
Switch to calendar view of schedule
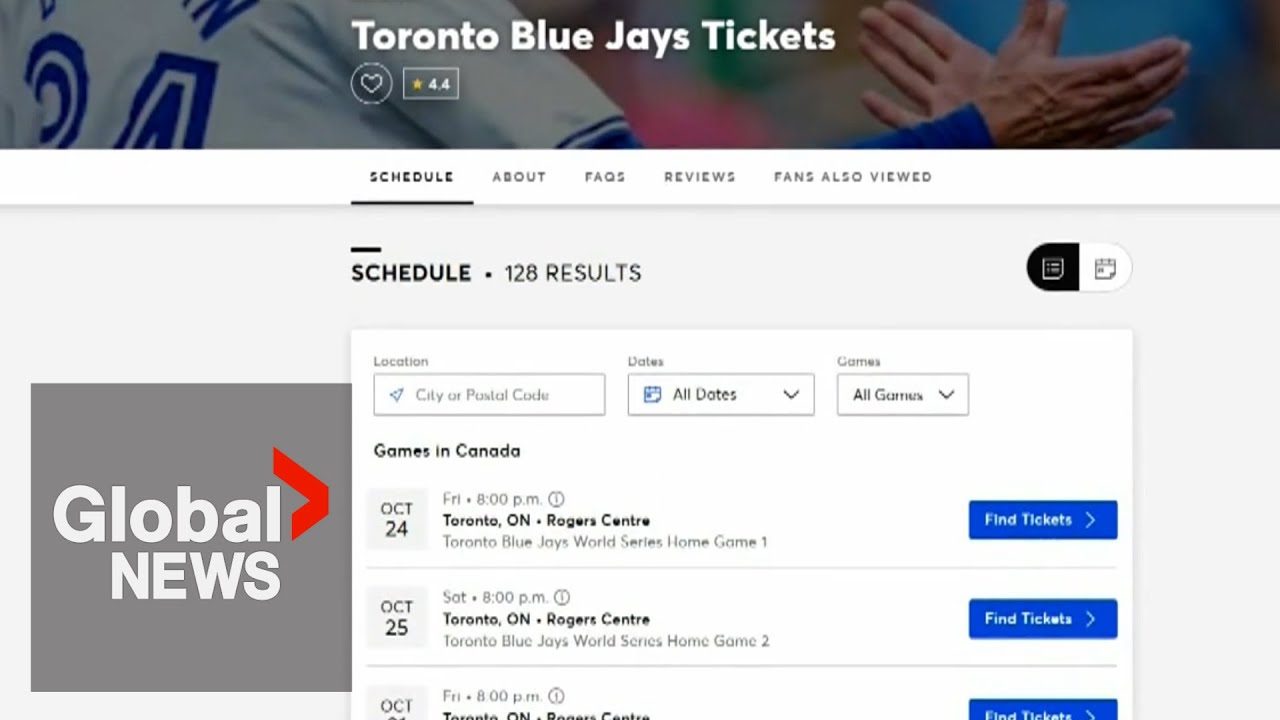1105,268
